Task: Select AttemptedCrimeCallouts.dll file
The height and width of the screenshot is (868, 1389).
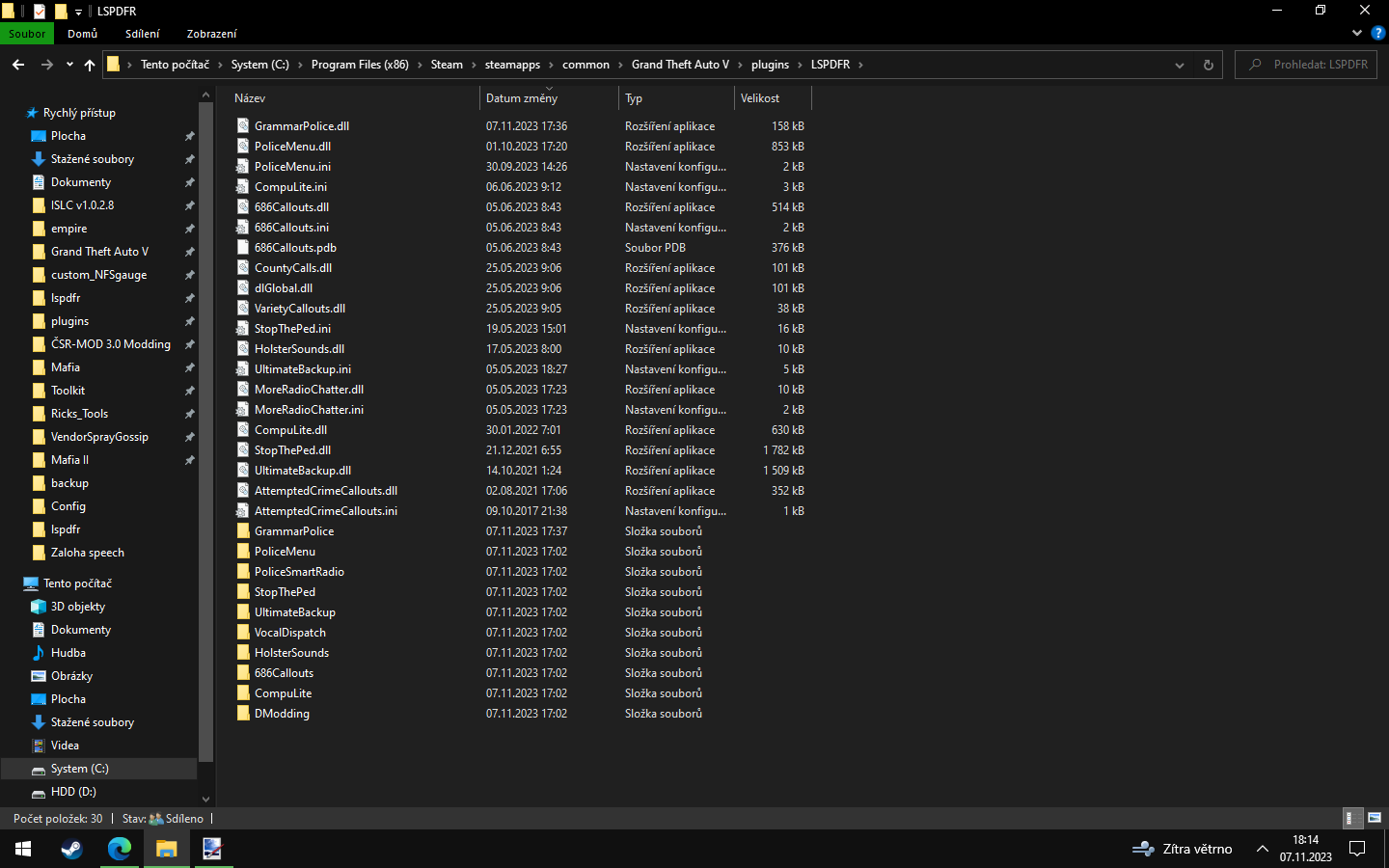Action: 326,491
